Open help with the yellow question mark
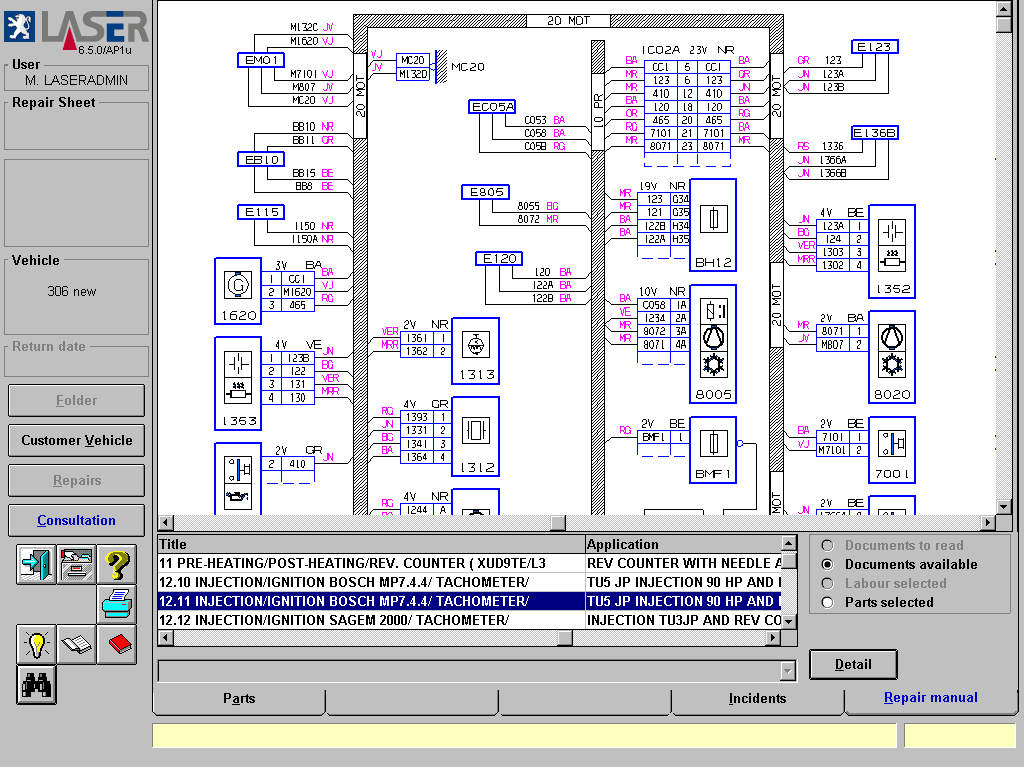1024x768 pixels. [117, 564]
